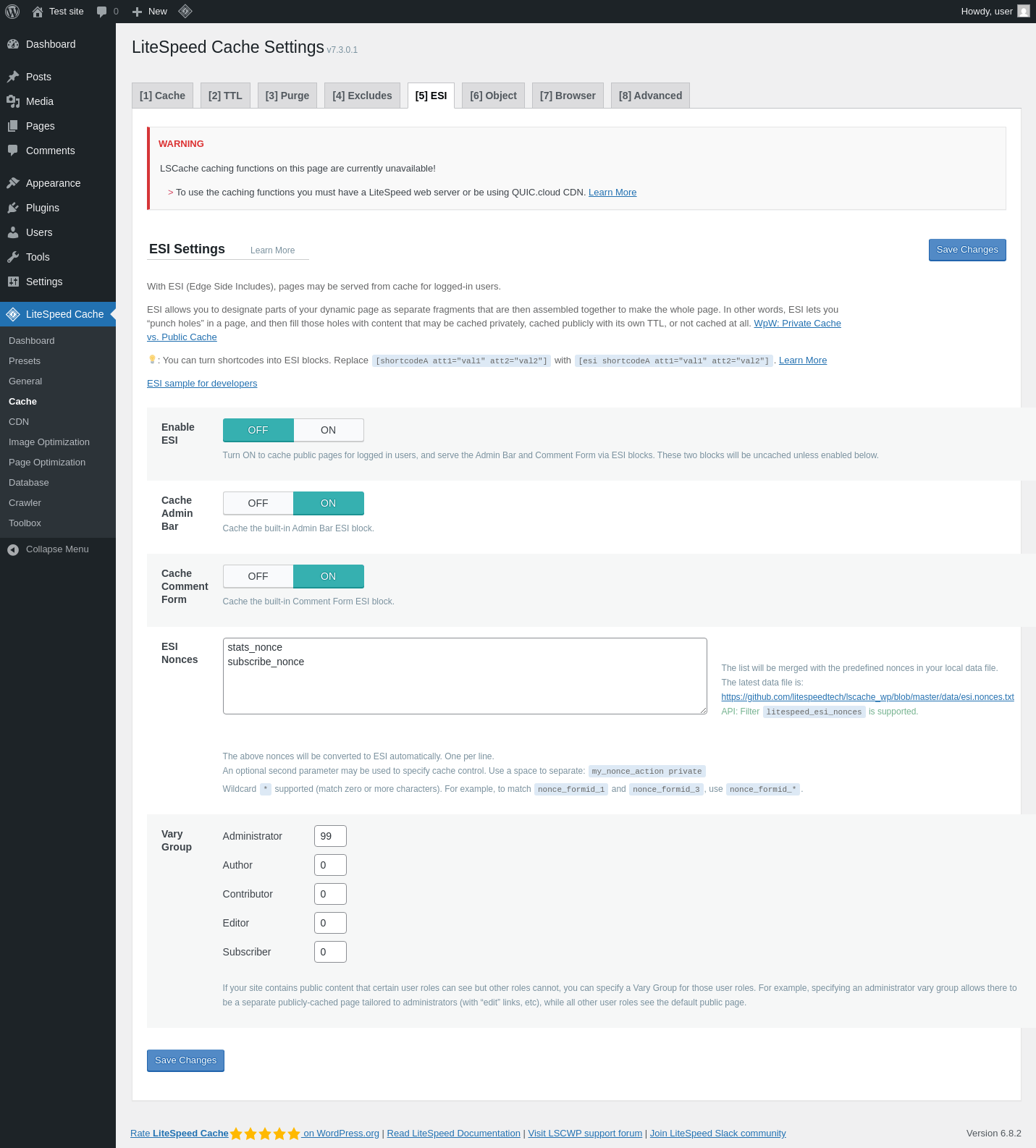Open Visit LSCWP support forum link

(x=585, y=1134)
